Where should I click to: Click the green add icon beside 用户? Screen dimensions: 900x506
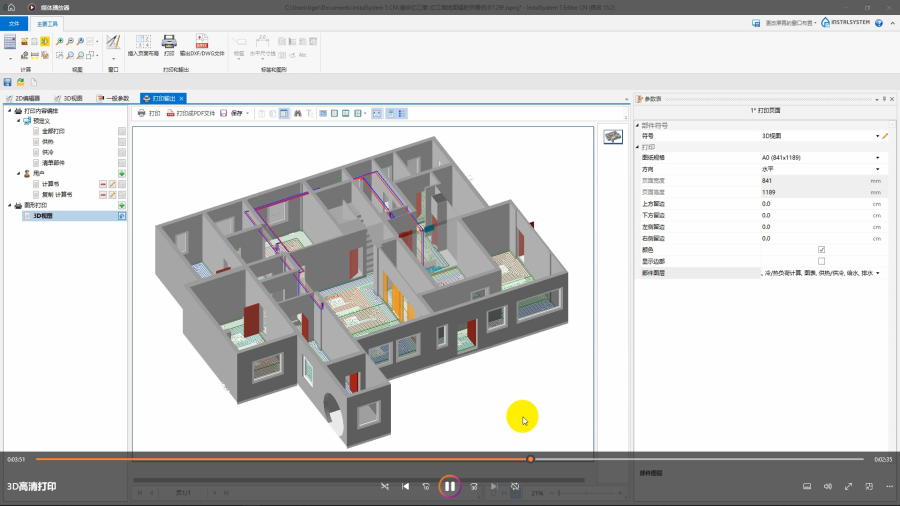click(x=122, y=174)
